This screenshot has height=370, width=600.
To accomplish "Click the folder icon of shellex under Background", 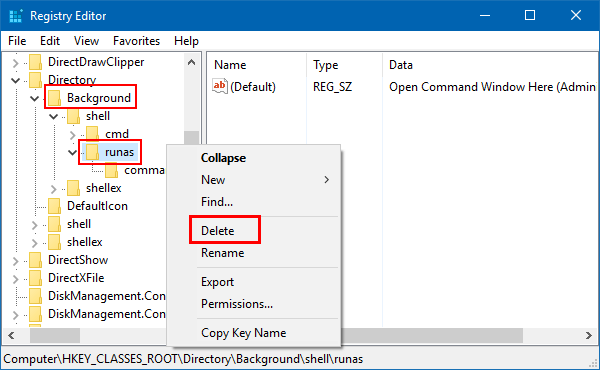I will coord(73,188).
